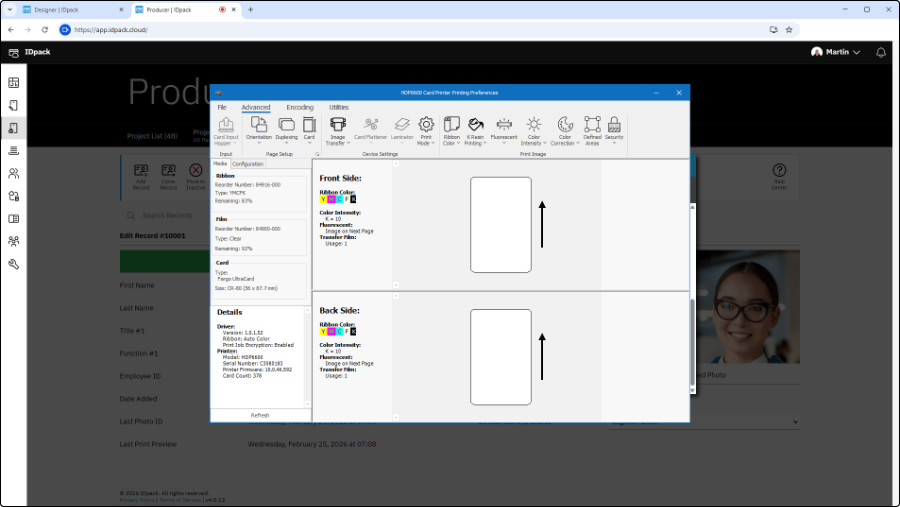This screenshot has width=900, height=507.
Task: Switch to the Configuration tab
Action: point(248,163)
